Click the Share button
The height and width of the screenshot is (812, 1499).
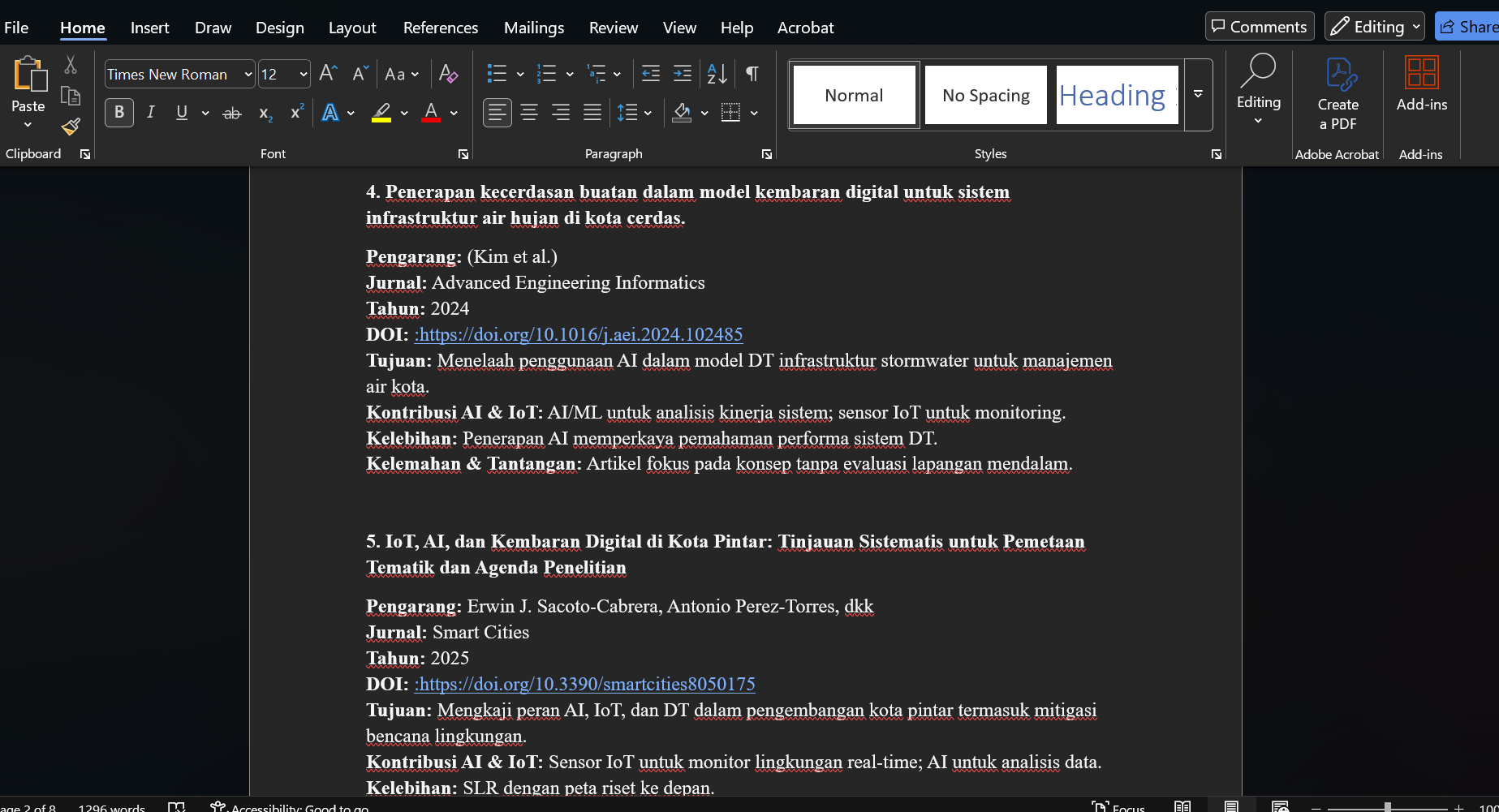[x=1467, y=27]
